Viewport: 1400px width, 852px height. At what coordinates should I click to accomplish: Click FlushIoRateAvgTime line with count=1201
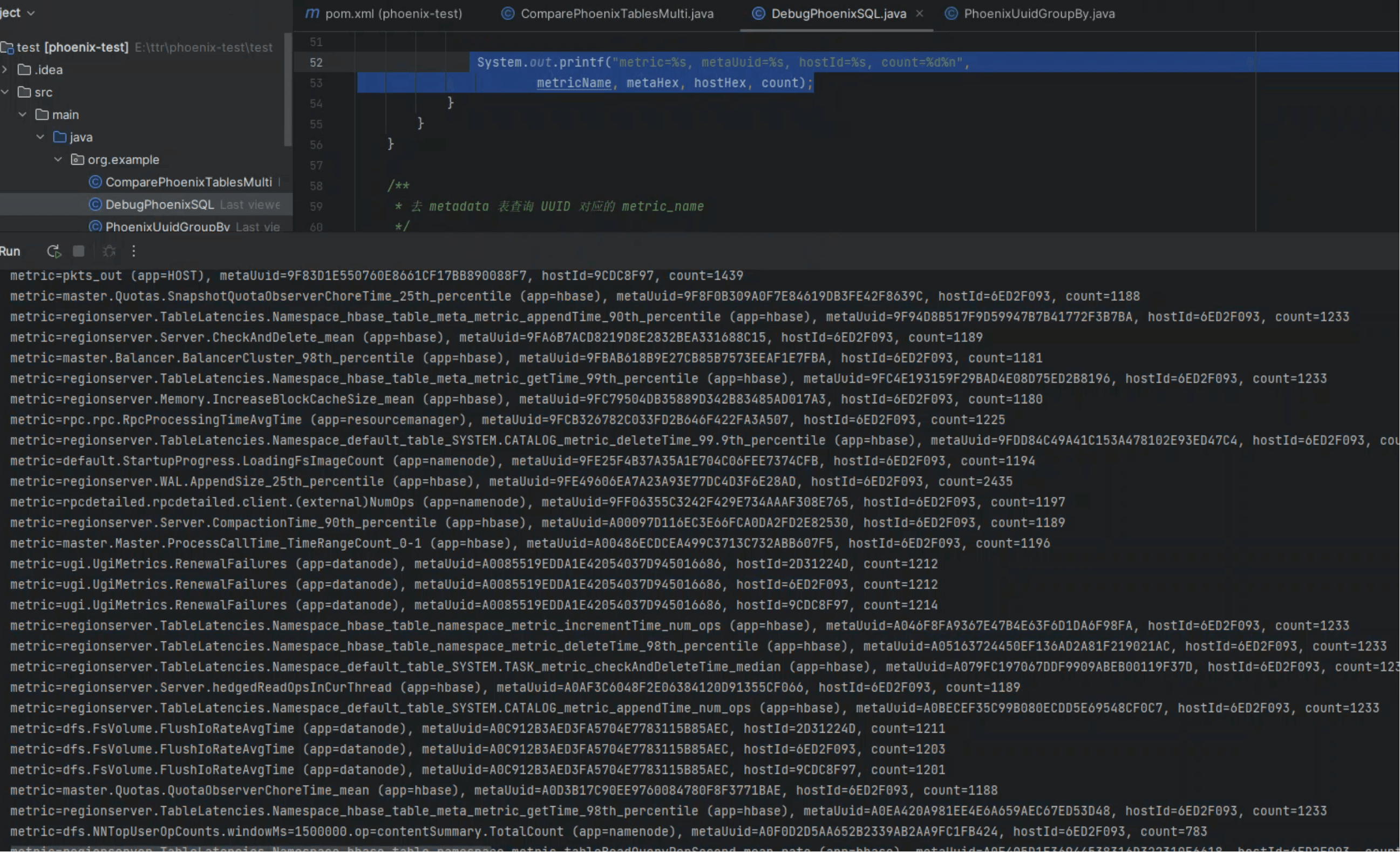click(478, 770)
